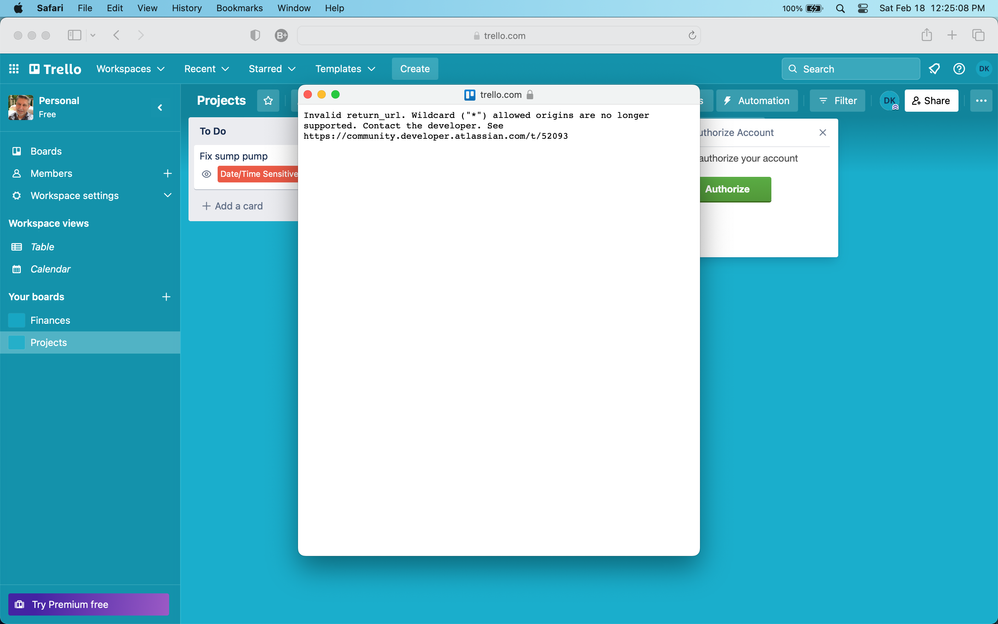The image size is (998, 624).
Task: Toggle Safari sidebar visibility
Action: 74,36
